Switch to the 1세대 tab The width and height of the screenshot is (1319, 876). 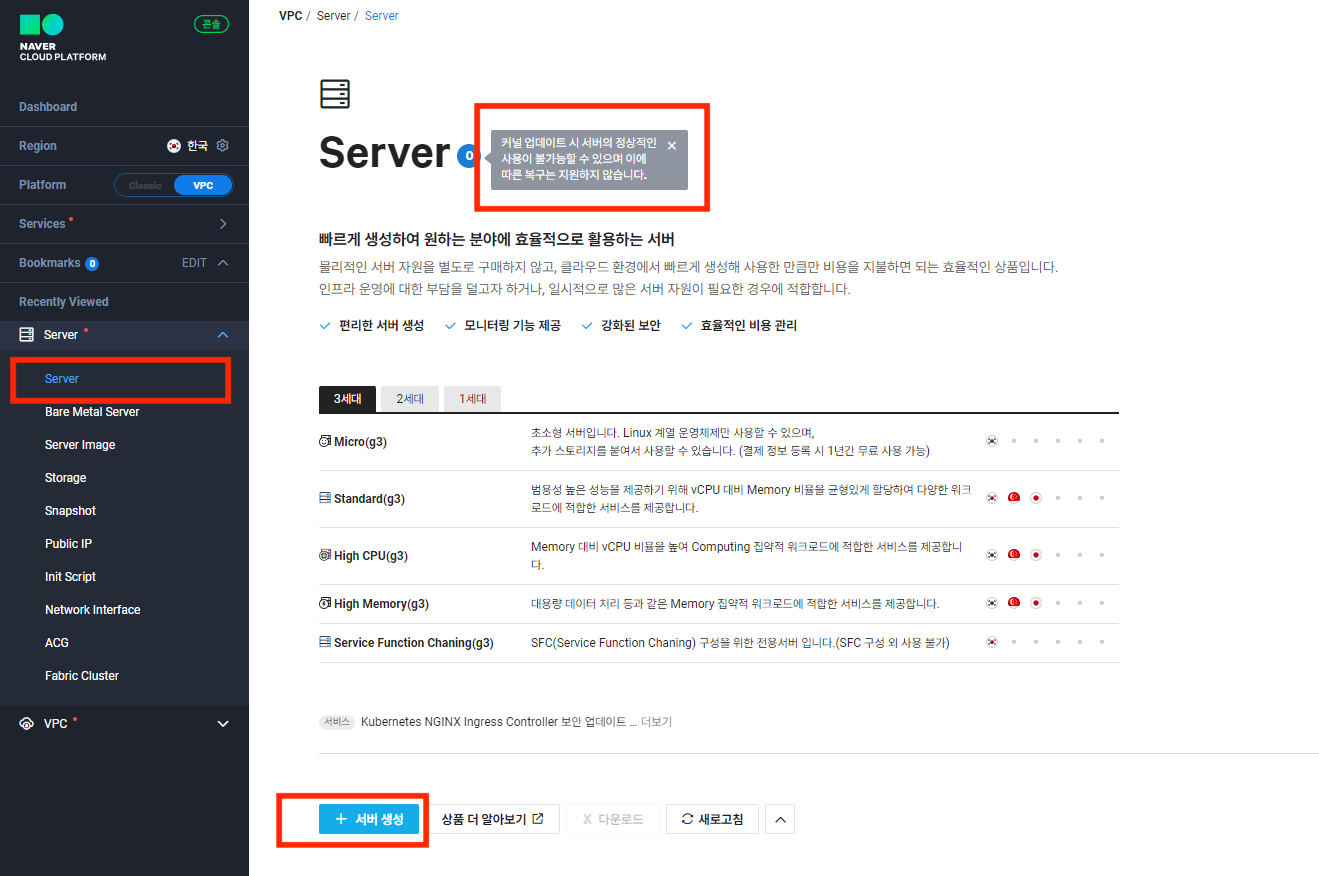point(472,399)
